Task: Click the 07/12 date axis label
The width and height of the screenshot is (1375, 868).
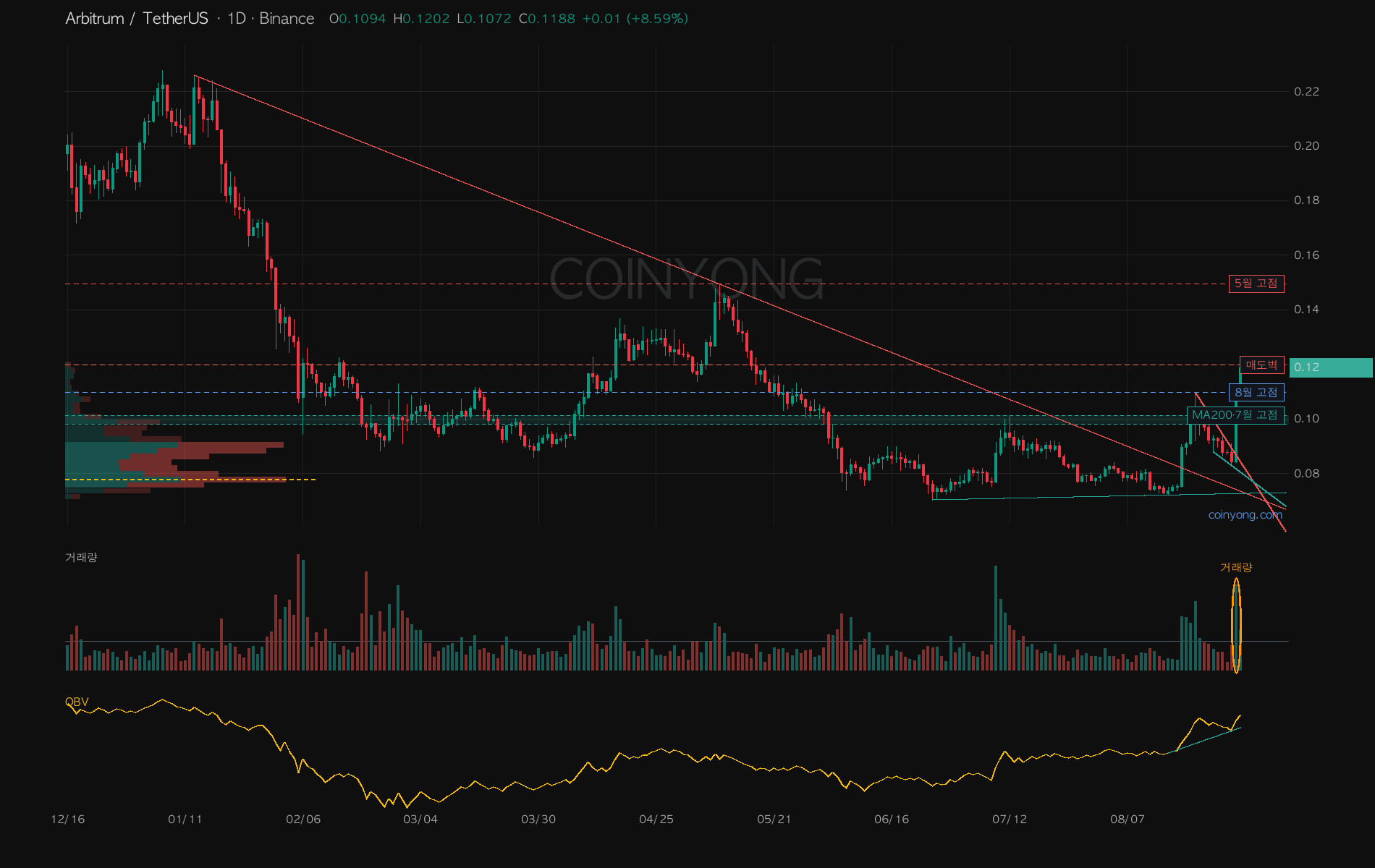Action: click(1010, 820)
